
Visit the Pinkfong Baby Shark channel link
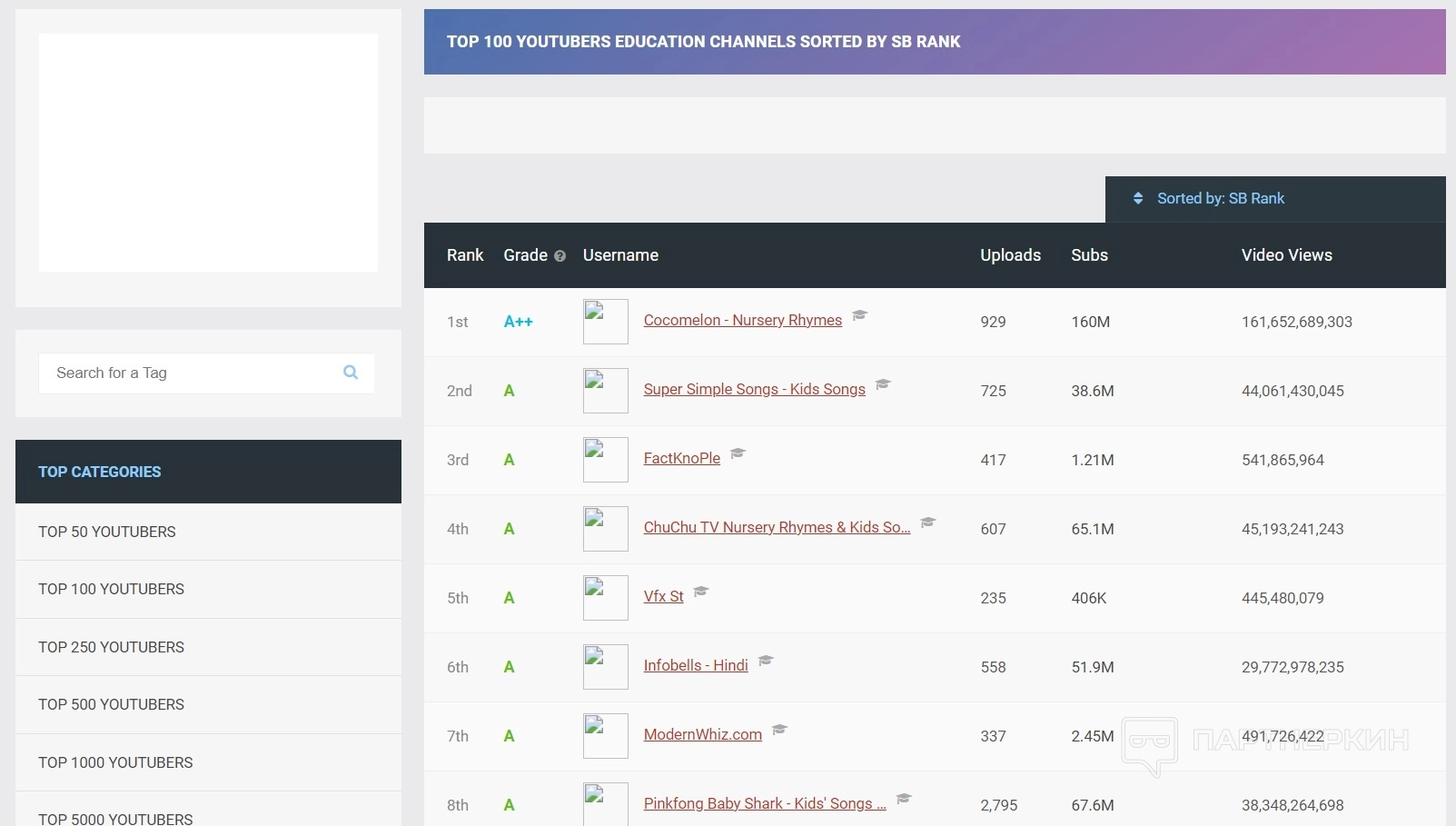764,804
